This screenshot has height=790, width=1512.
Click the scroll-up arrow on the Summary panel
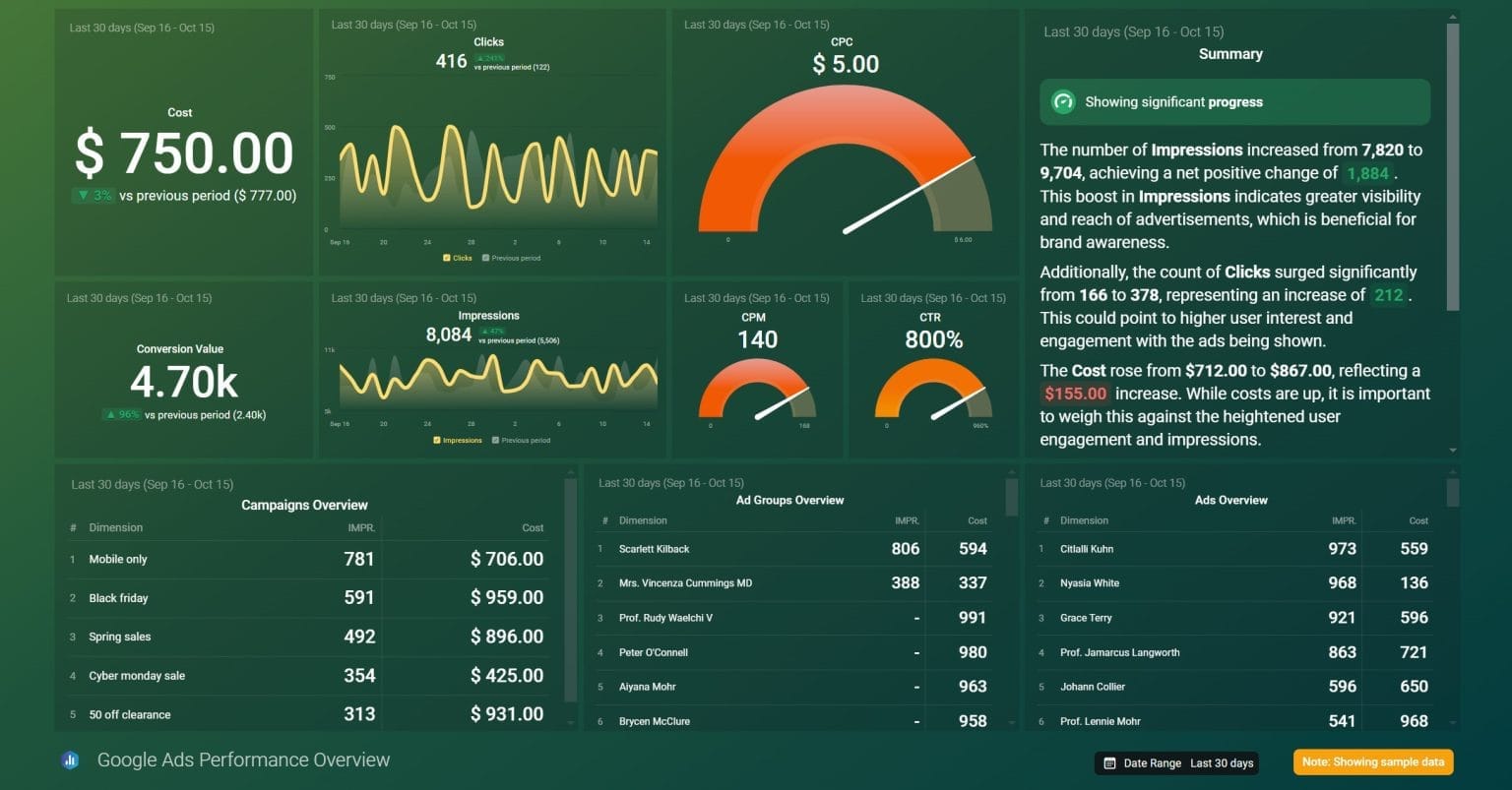(1453, 15)
